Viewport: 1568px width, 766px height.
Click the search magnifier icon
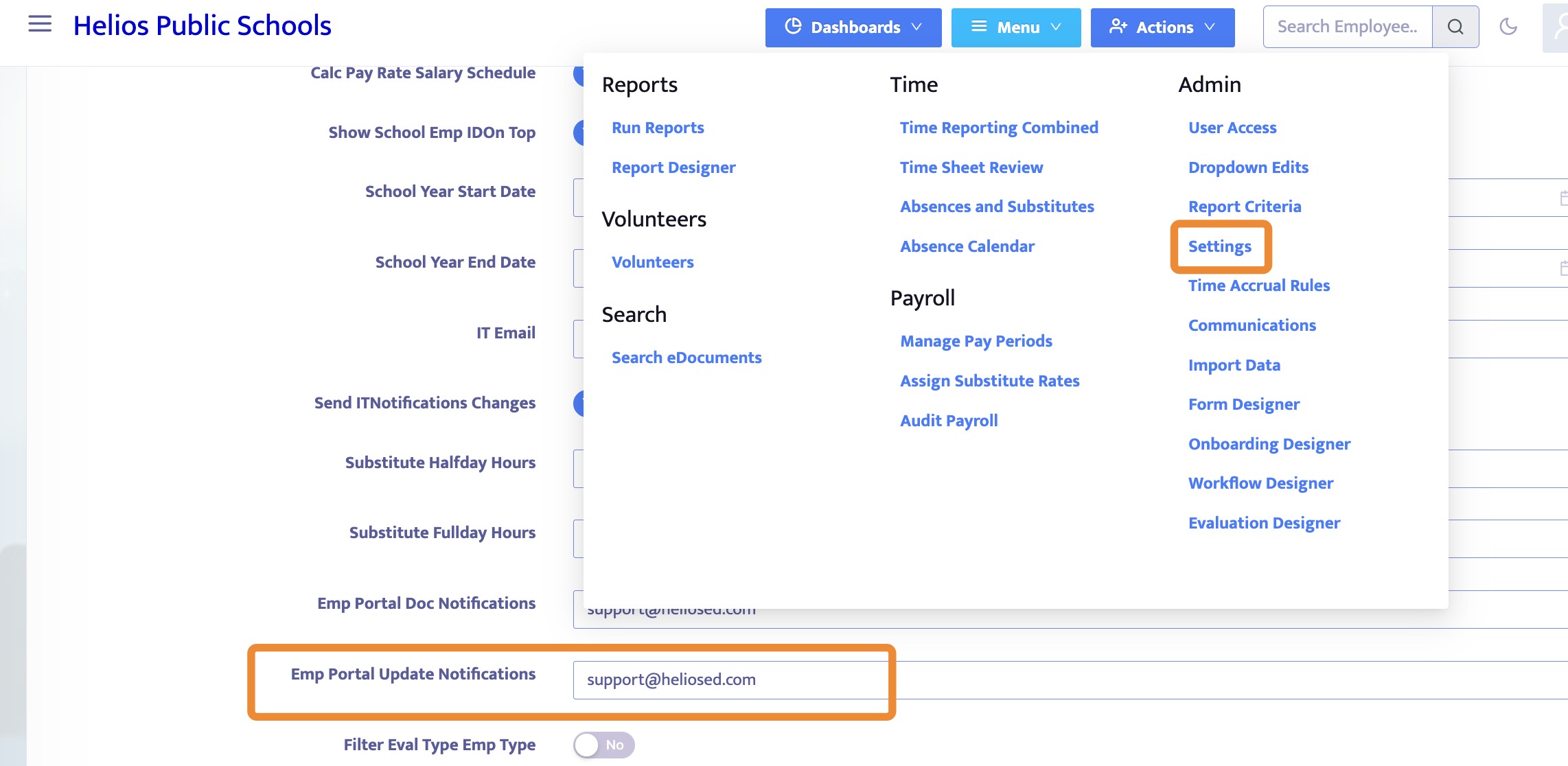[x=1455, y=27]
